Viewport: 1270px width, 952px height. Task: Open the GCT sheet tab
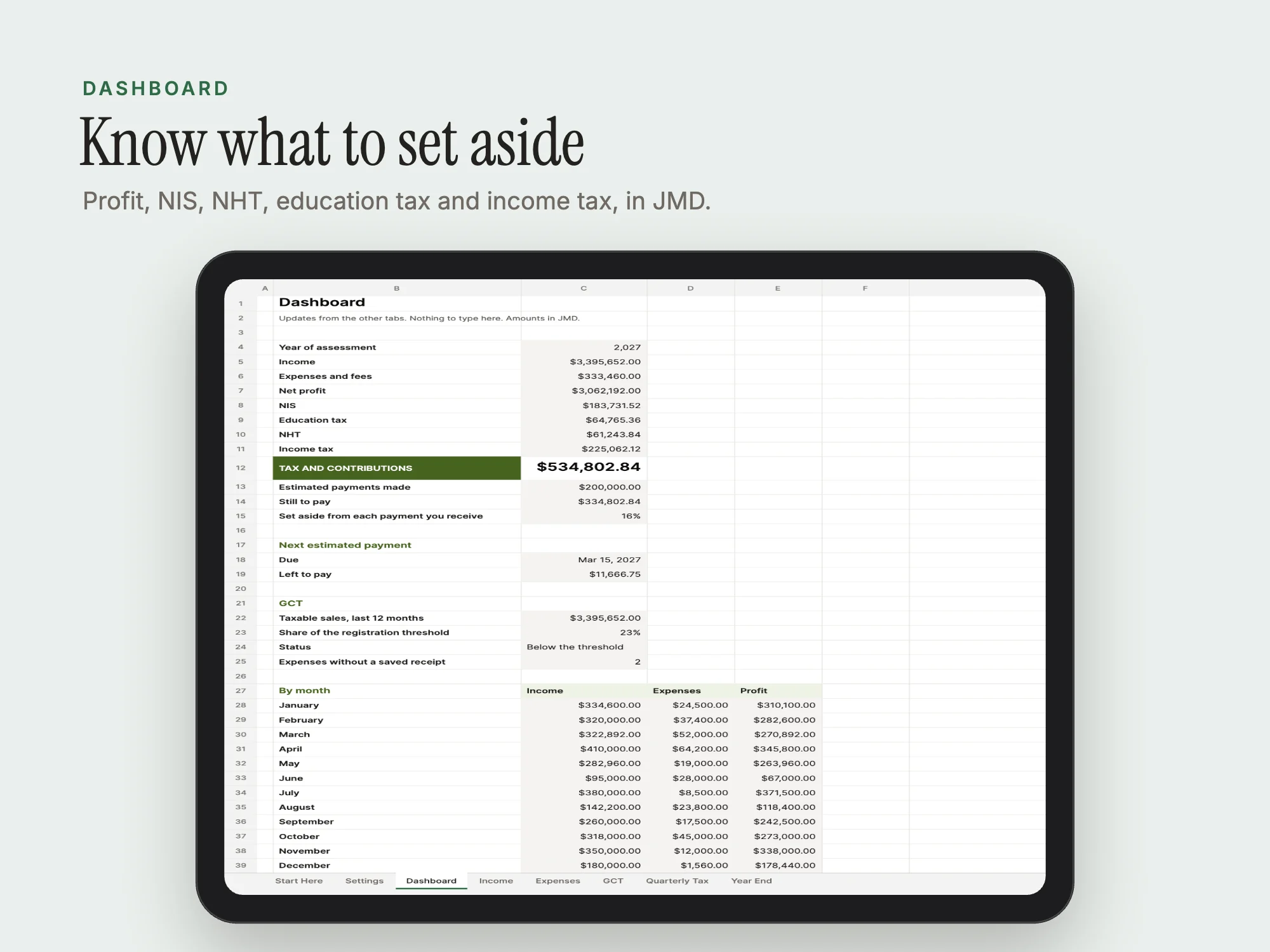tap(613, 881)
